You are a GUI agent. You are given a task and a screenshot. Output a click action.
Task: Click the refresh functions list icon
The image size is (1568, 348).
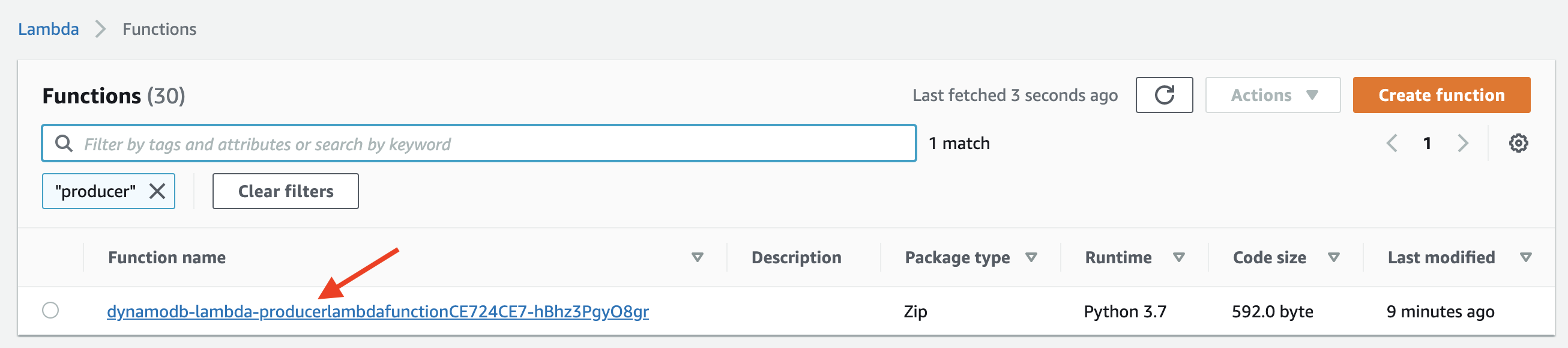point(1164,95)
